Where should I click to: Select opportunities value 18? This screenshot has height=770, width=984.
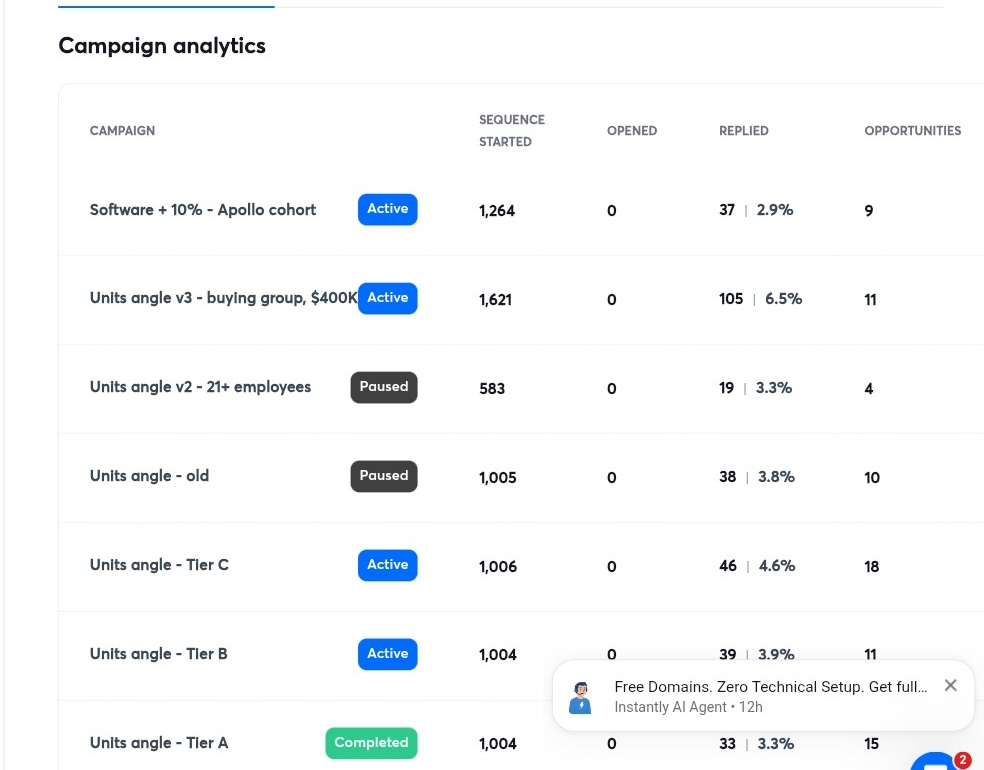tap(872, 567)
